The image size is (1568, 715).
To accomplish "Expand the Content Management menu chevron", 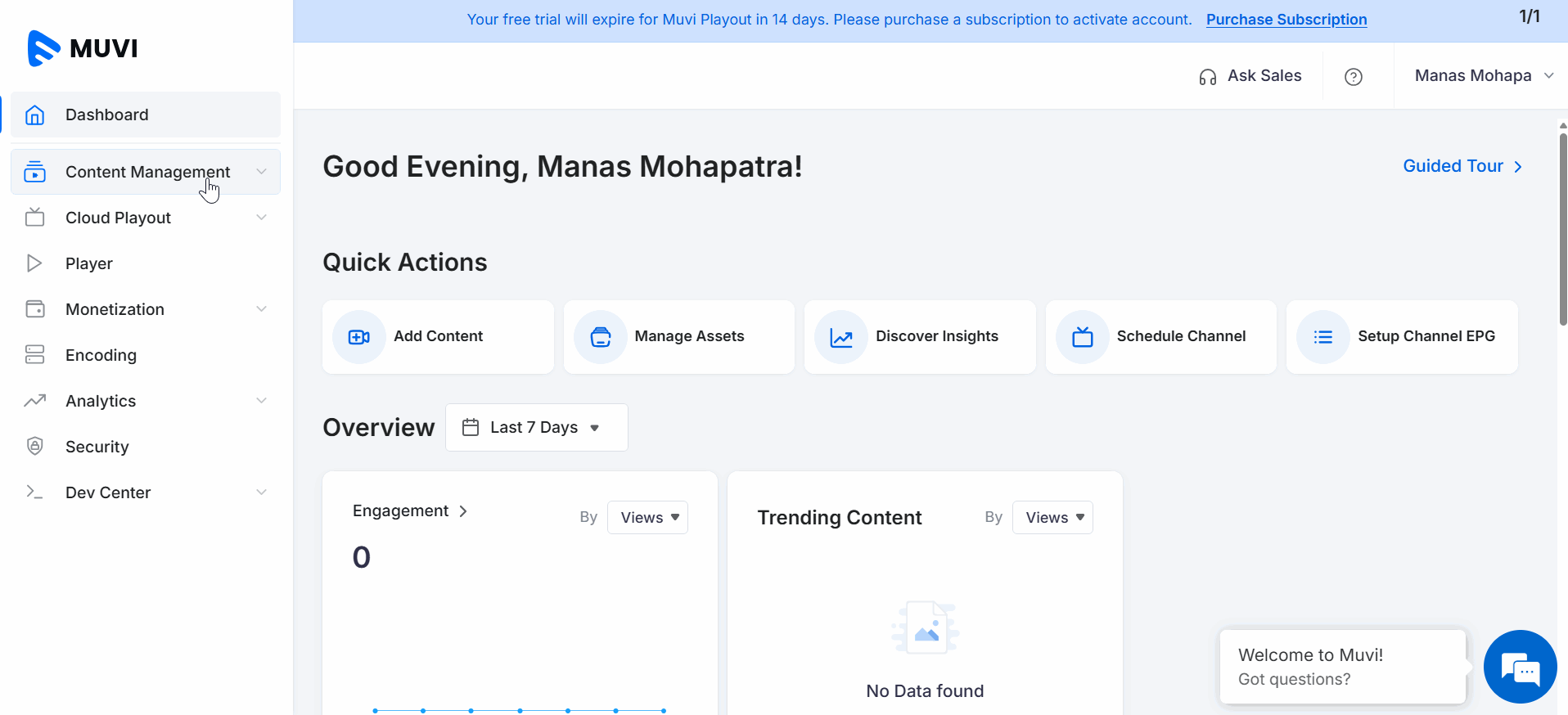I will [262, 172].
